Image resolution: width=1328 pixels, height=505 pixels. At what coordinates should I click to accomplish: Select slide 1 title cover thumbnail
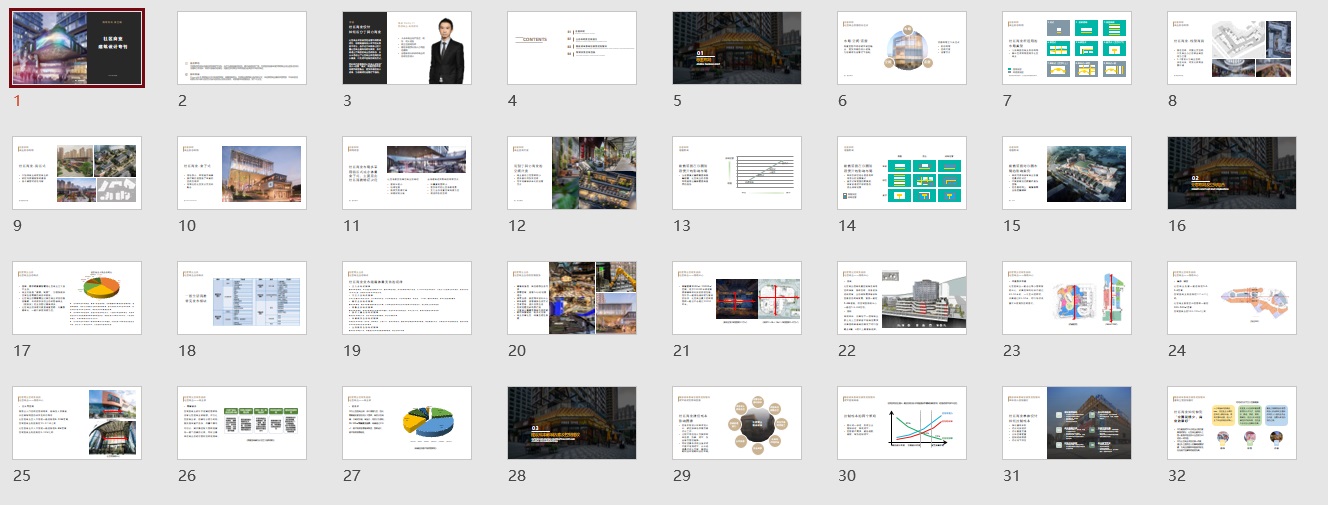[x=77, y=48]
